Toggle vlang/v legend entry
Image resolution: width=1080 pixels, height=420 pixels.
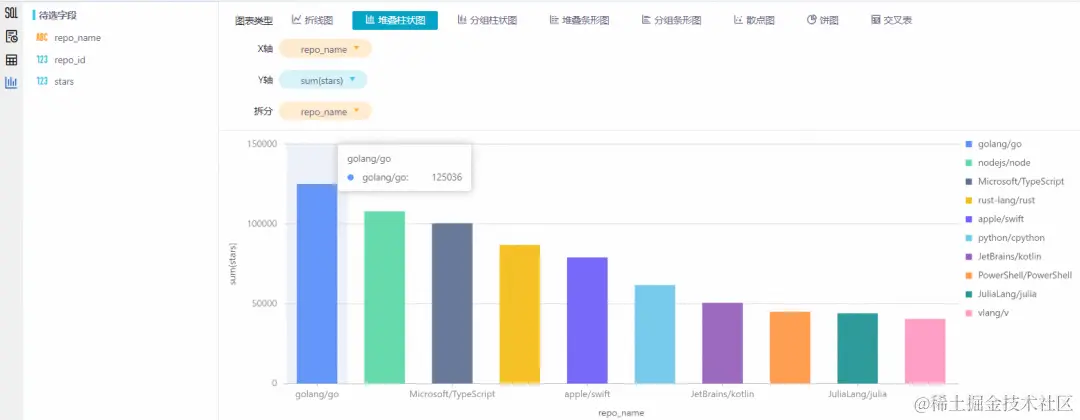987,313
